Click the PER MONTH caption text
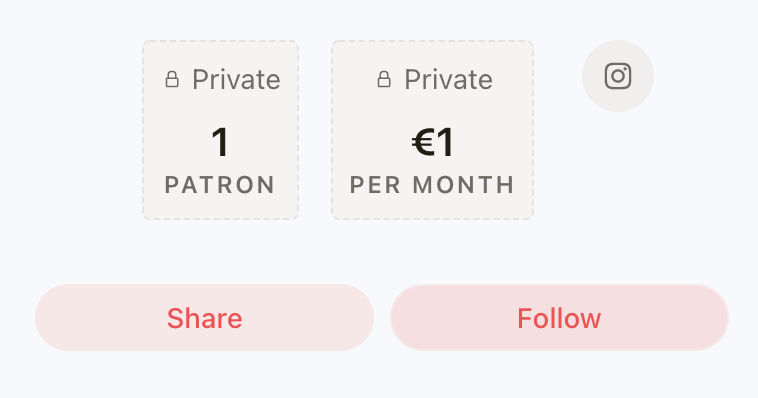This screenshot has width=758, height=398. pos(432,185)
